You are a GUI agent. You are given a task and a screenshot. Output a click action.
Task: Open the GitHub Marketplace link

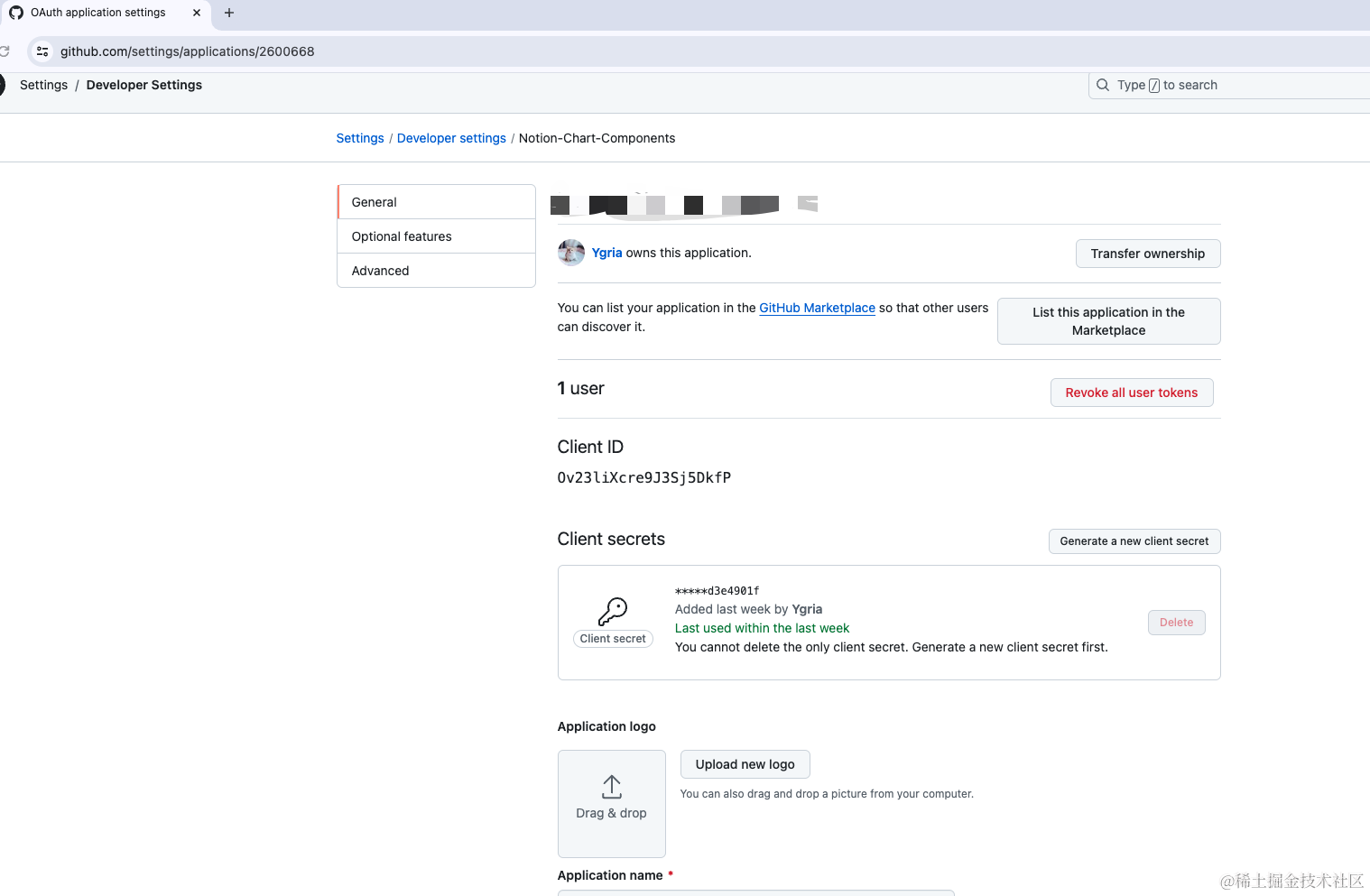point(817,308)
